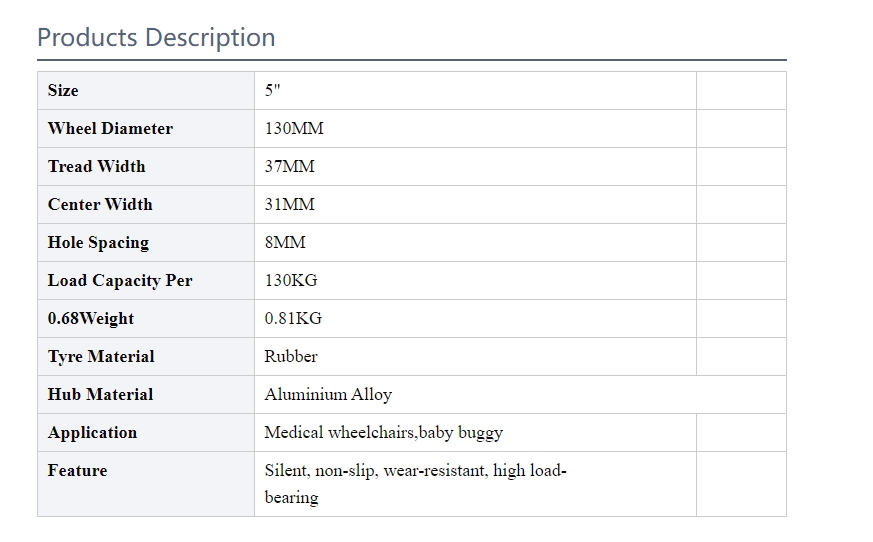Click the Aluminium Alloy hub value
Image resolution: width=873 pixels, height=542 pixels.
pyautogui.click(x=328, y=394)
